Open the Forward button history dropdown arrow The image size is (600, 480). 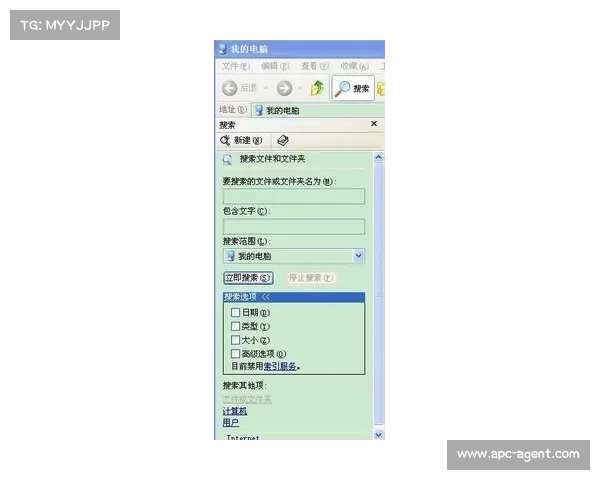300,88
